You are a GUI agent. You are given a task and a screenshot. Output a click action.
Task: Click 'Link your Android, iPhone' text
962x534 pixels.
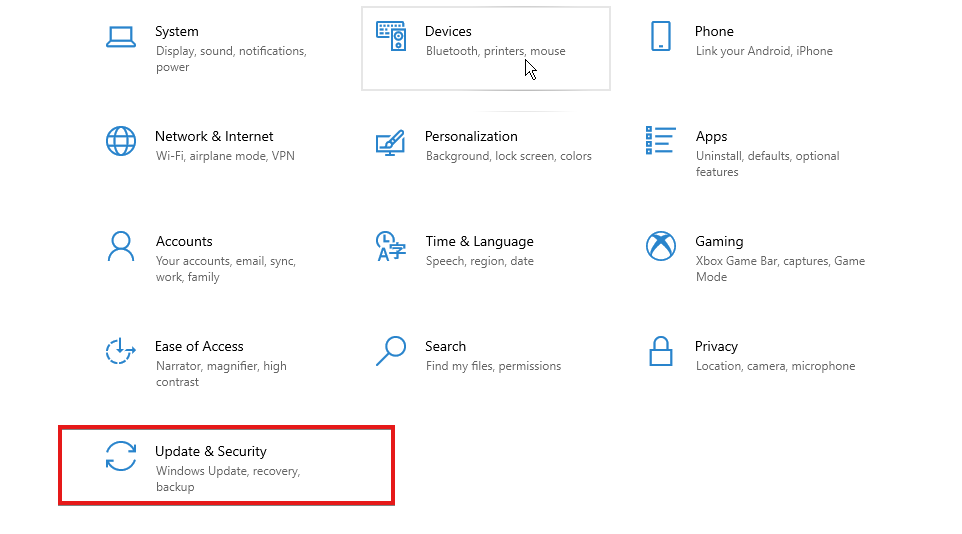[764, 51]
